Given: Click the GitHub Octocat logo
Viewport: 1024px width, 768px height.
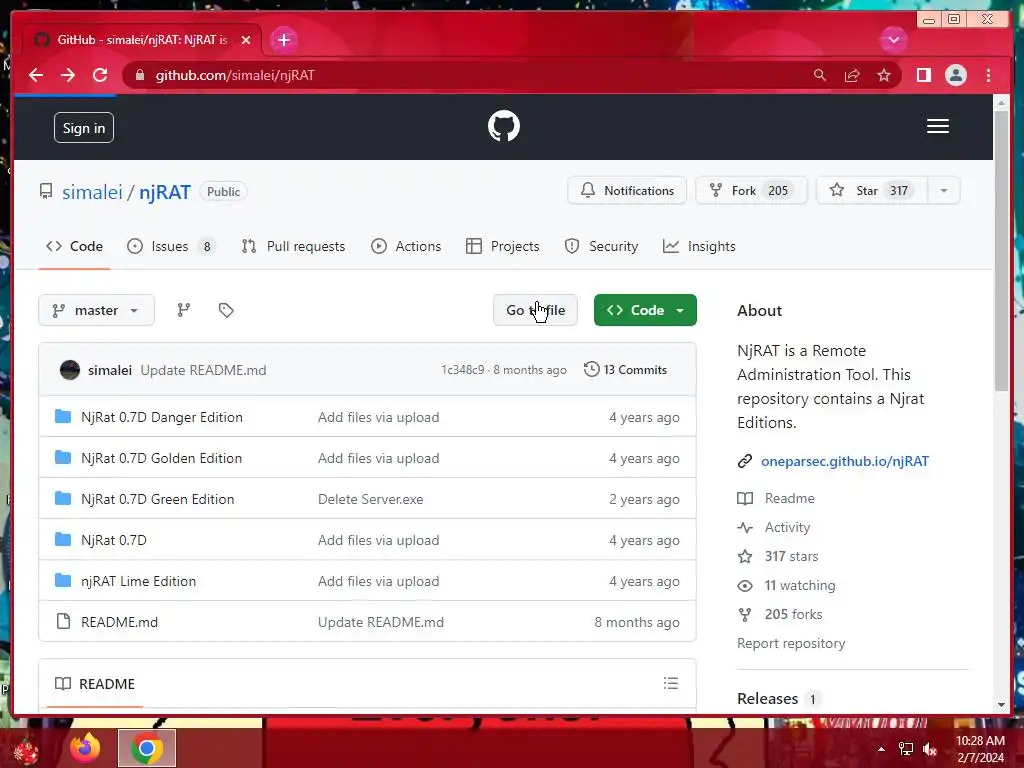Looking at the screenshot, I should point(504,126).
